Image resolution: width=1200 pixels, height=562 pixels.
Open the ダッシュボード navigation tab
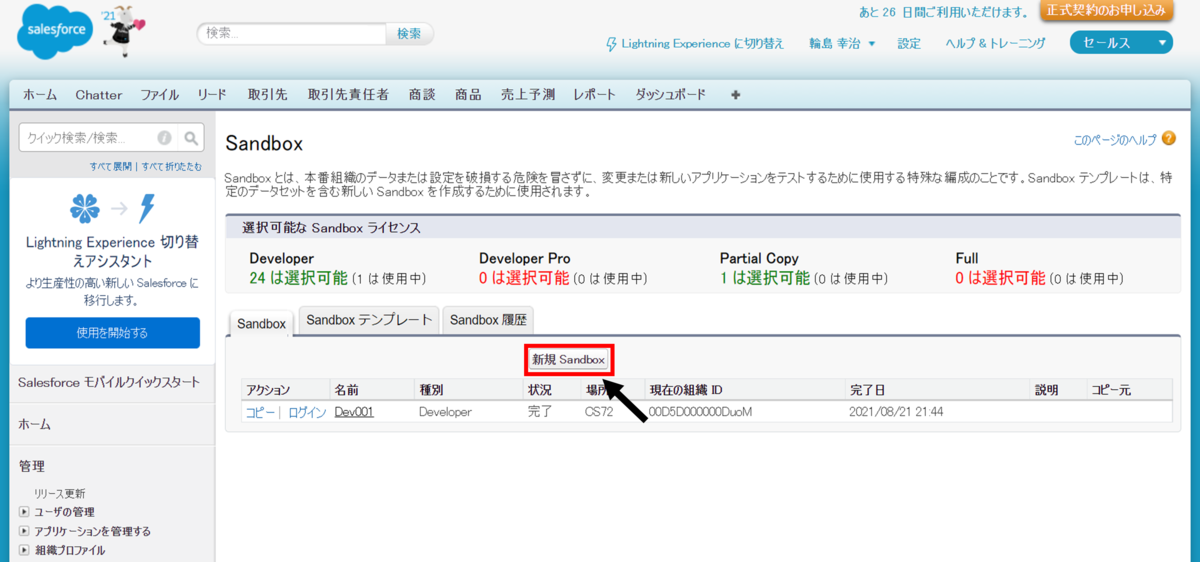670,95
